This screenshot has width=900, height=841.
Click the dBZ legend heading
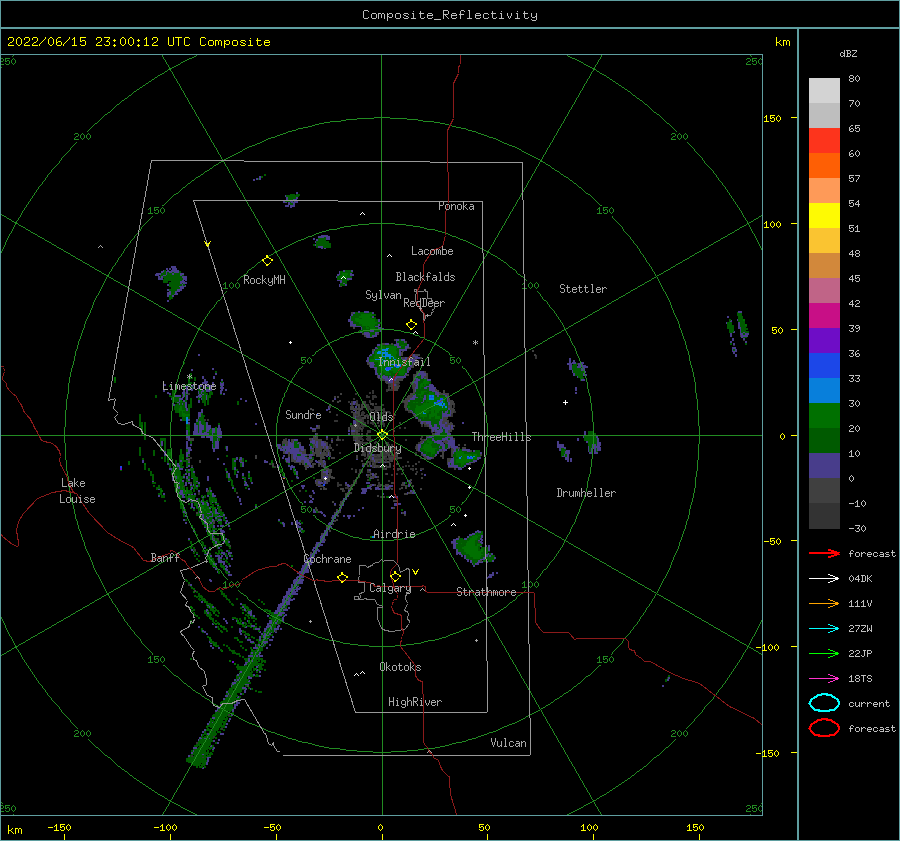point(848,54)
